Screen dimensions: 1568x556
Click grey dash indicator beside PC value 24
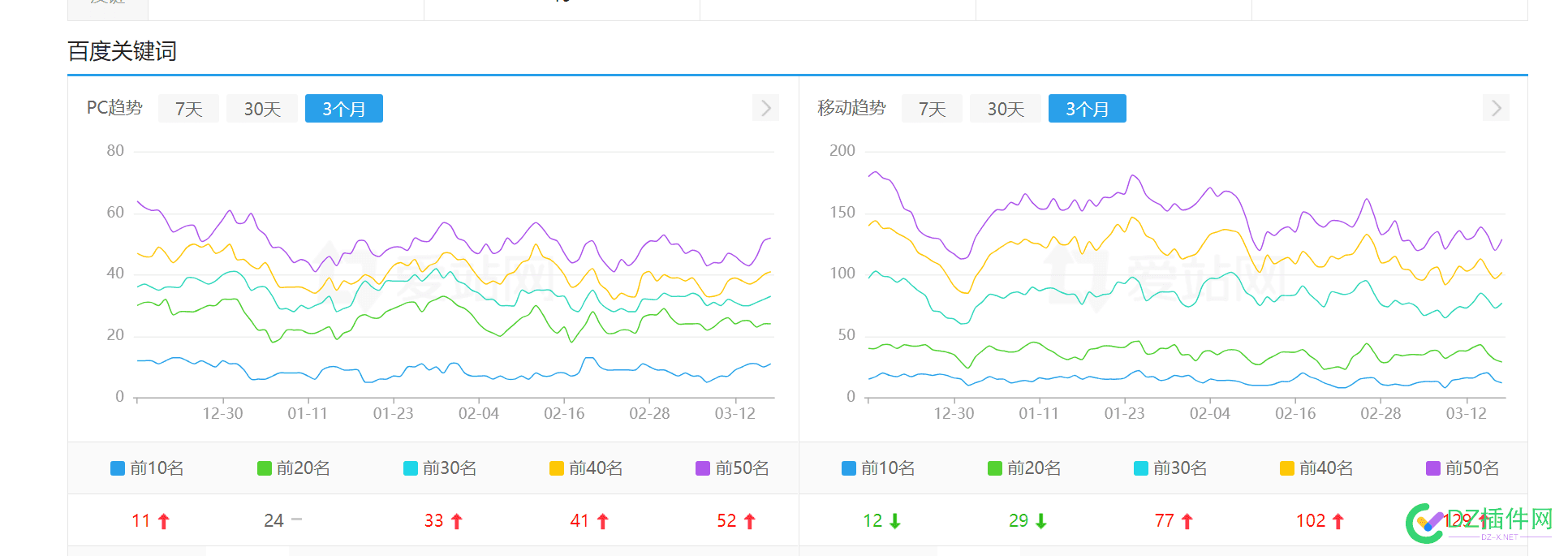296,519
